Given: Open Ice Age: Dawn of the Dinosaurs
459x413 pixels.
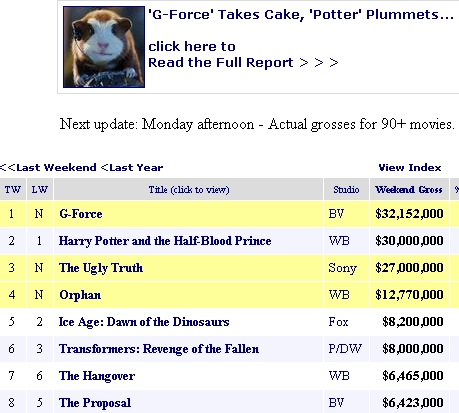Looking at the screenshot, I should pyautogui.click(x=144, y=322).
